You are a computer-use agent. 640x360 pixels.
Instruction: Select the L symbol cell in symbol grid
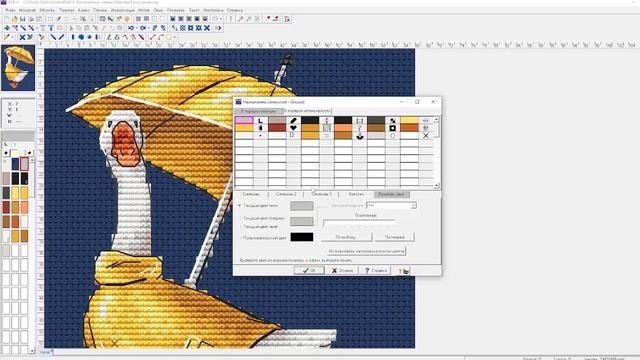260,120
